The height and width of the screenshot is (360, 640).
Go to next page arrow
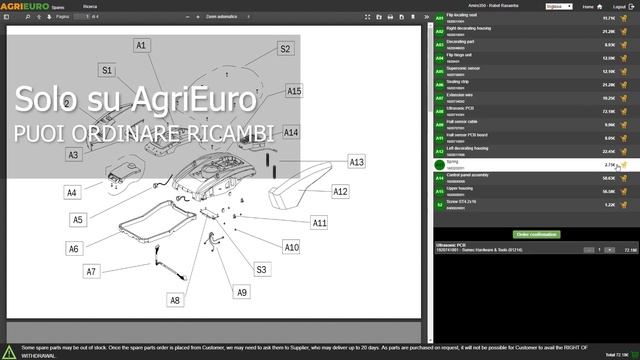pos(49,17)
